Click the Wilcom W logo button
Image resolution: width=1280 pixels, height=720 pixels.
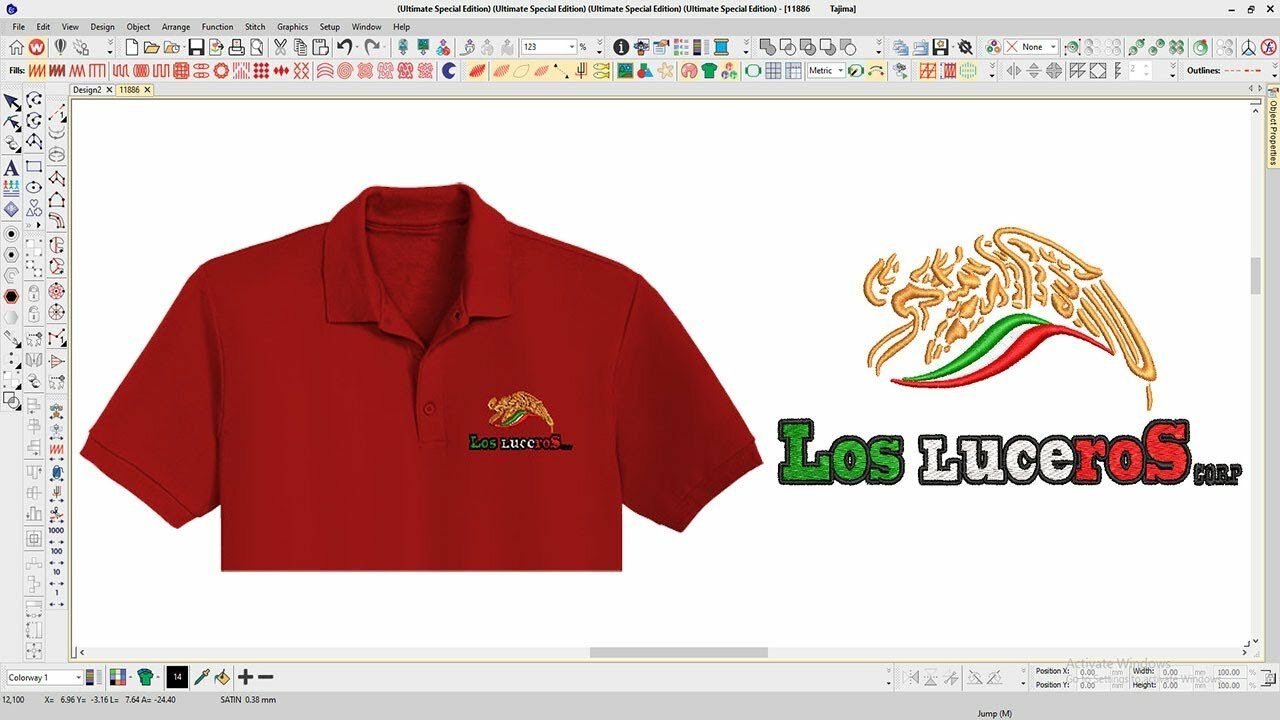pos(36,47)
